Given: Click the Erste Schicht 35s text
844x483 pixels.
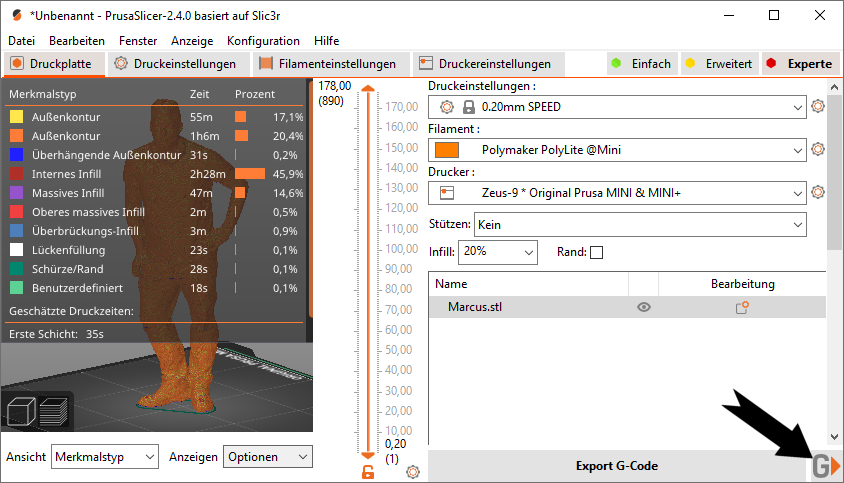Looking at the screenshot, I should (x=57, y=334).
